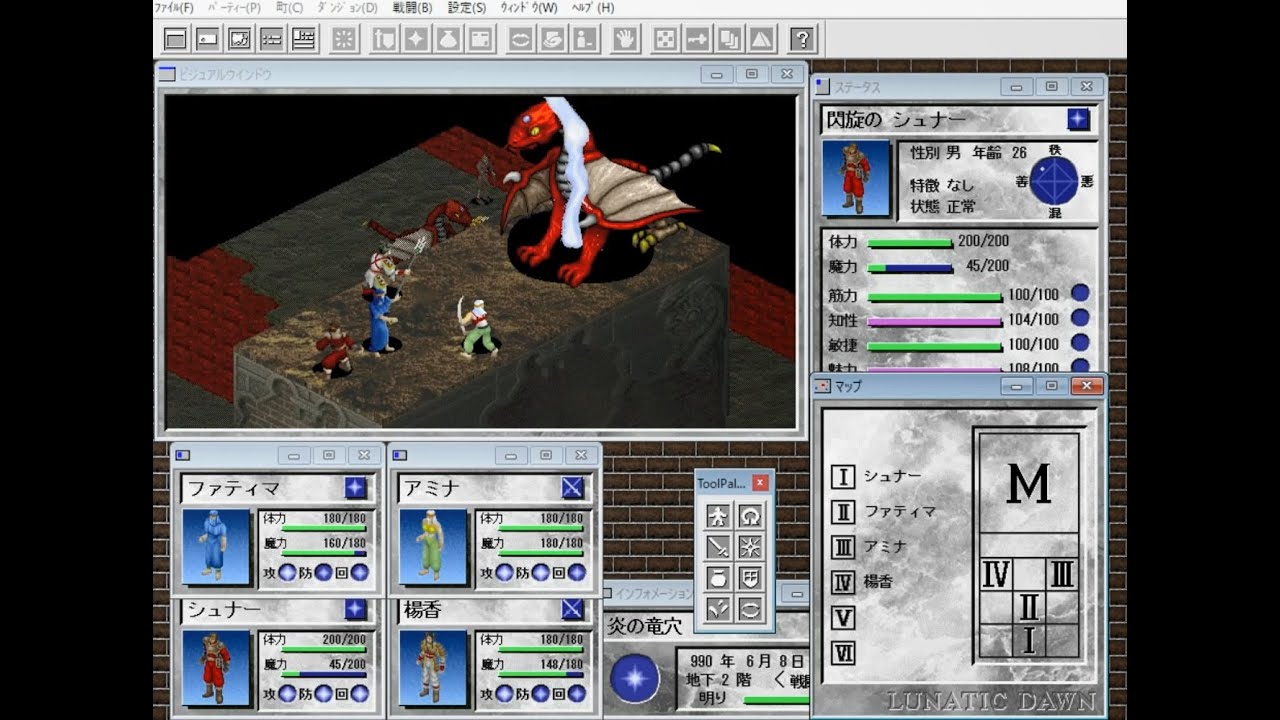Click the detailed list layout toolbar icon

(x=304, y=40)
